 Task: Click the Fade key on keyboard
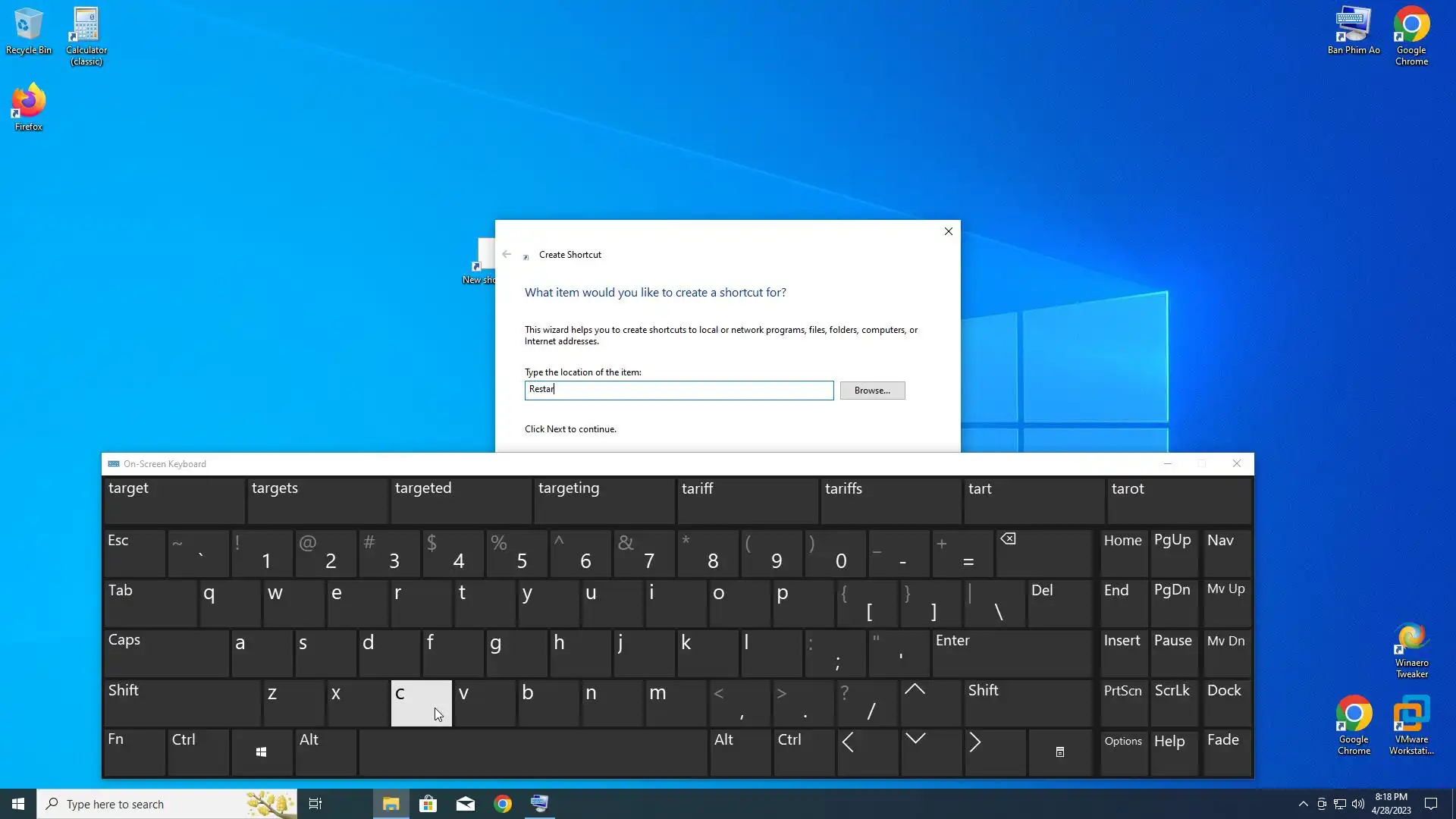pos(1225,751)
